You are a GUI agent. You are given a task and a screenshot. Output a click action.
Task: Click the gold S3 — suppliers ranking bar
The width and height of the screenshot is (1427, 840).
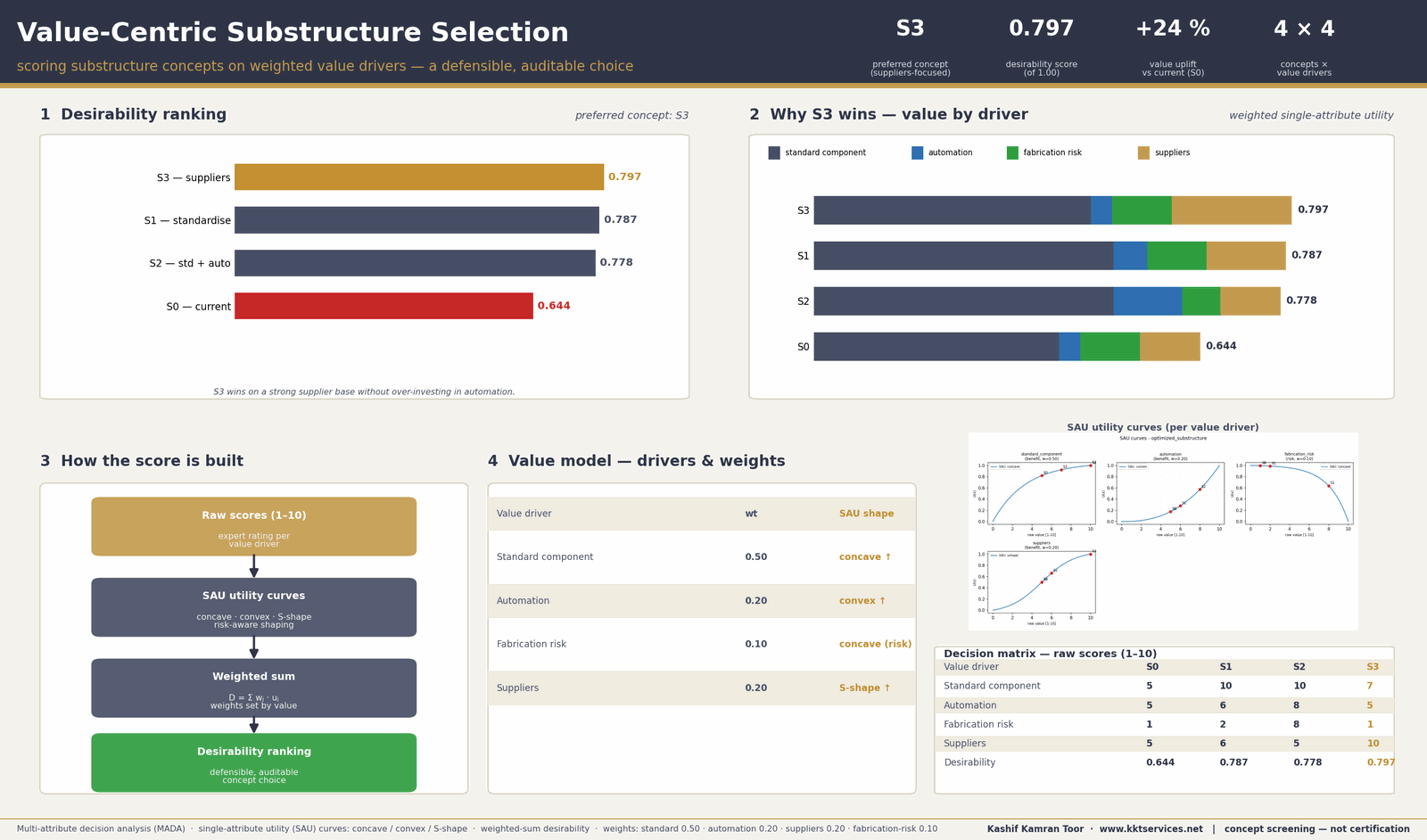[x=419, y=177]
